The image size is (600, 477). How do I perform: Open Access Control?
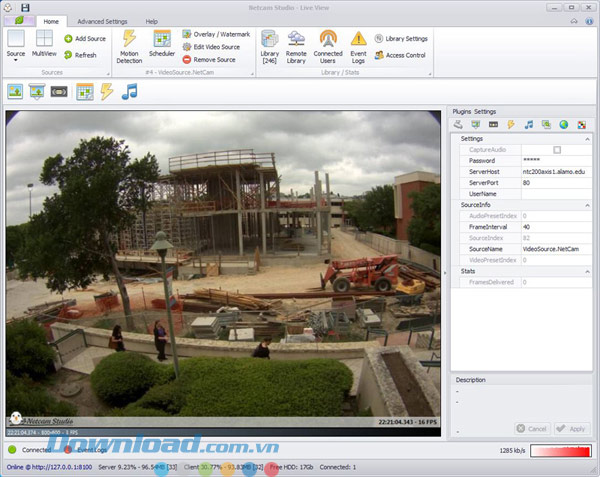pos(400,55)
